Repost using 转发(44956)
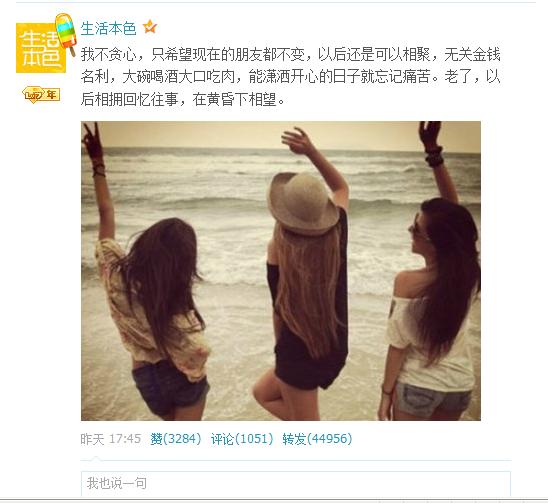Viewport: 548px width, 503px height. coord(317,439)
